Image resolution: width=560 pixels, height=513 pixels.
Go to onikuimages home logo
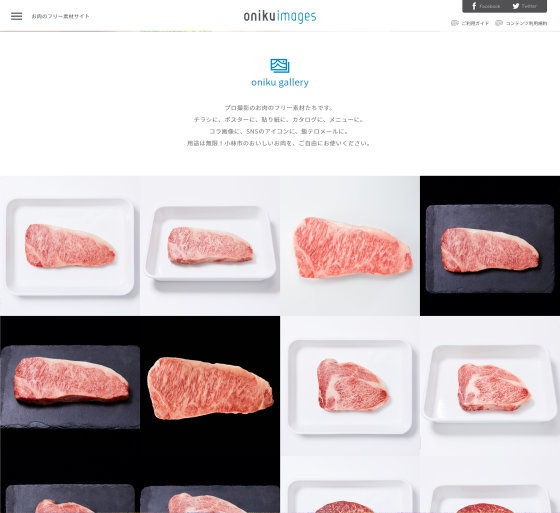pos(280,16)
